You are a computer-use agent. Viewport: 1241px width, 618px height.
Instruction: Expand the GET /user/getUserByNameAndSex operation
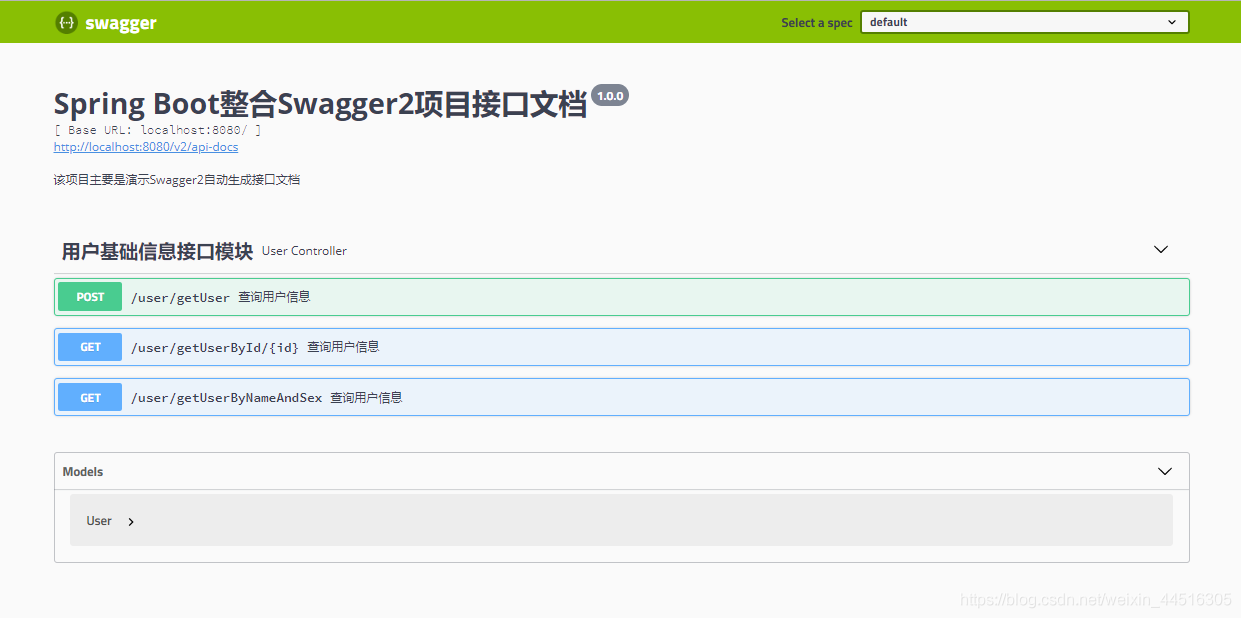621,397
